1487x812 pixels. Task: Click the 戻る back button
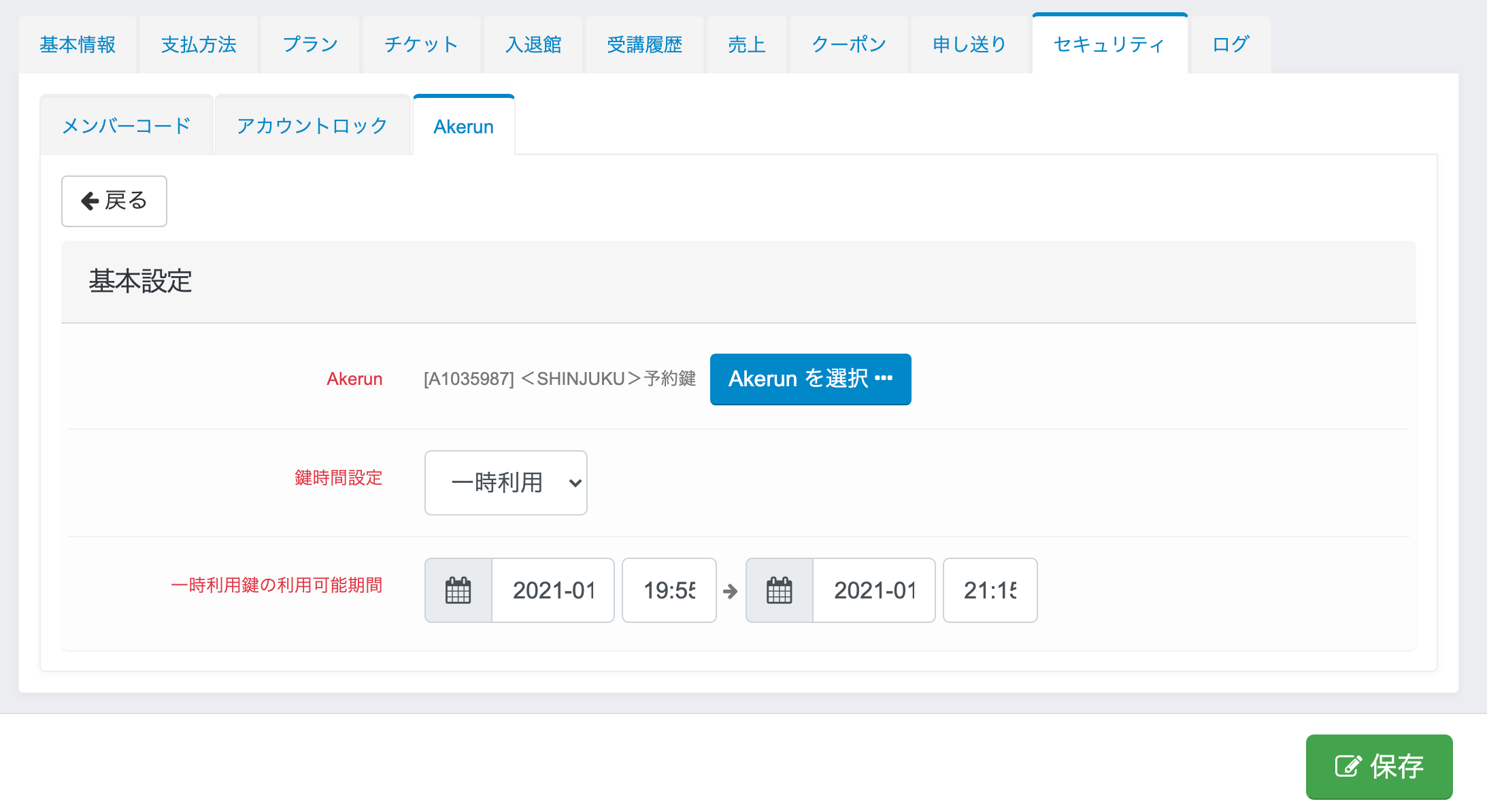(x=114, y=201)
